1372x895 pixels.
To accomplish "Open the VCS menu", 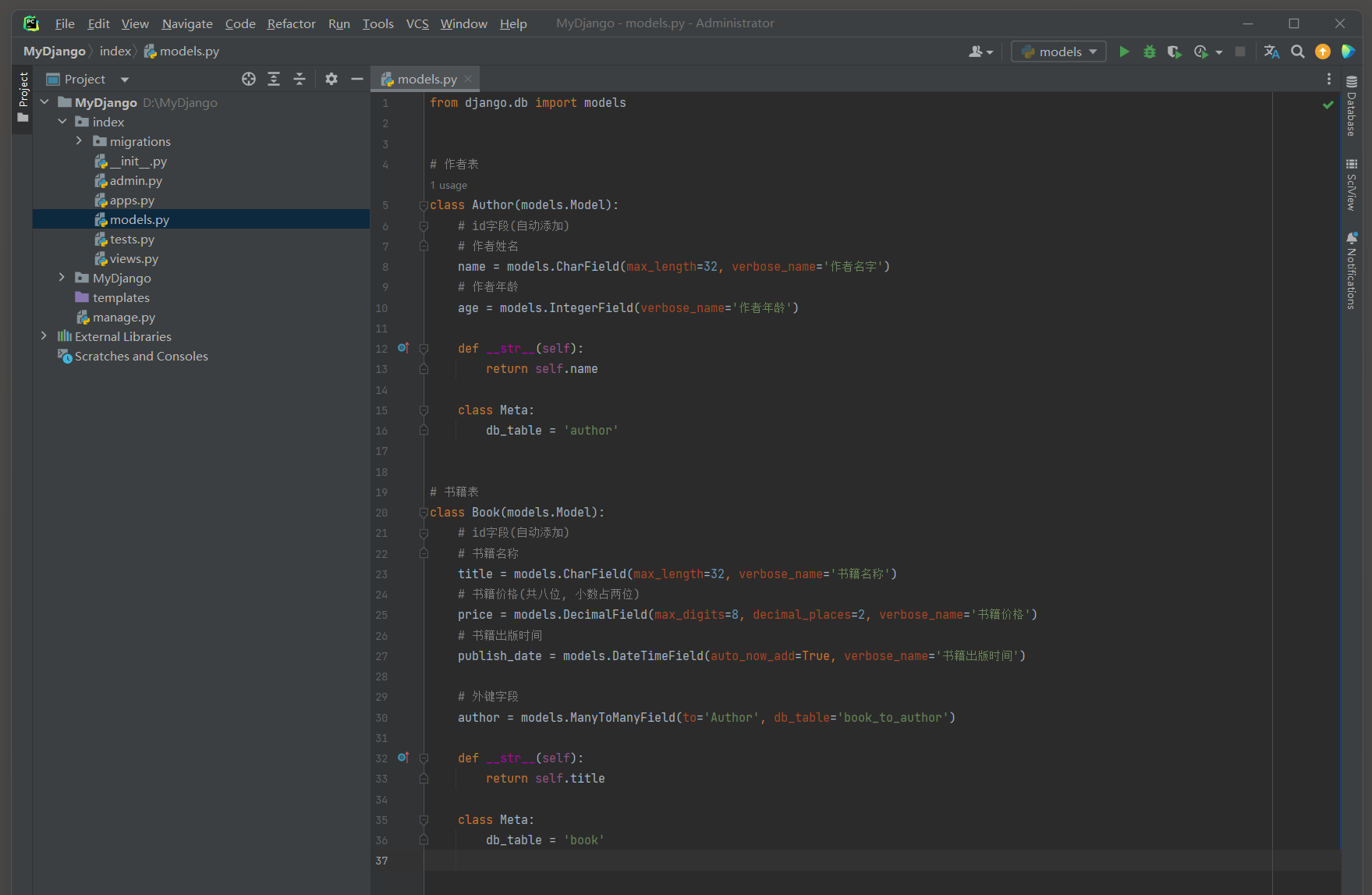I will click(x=417, y=23).
